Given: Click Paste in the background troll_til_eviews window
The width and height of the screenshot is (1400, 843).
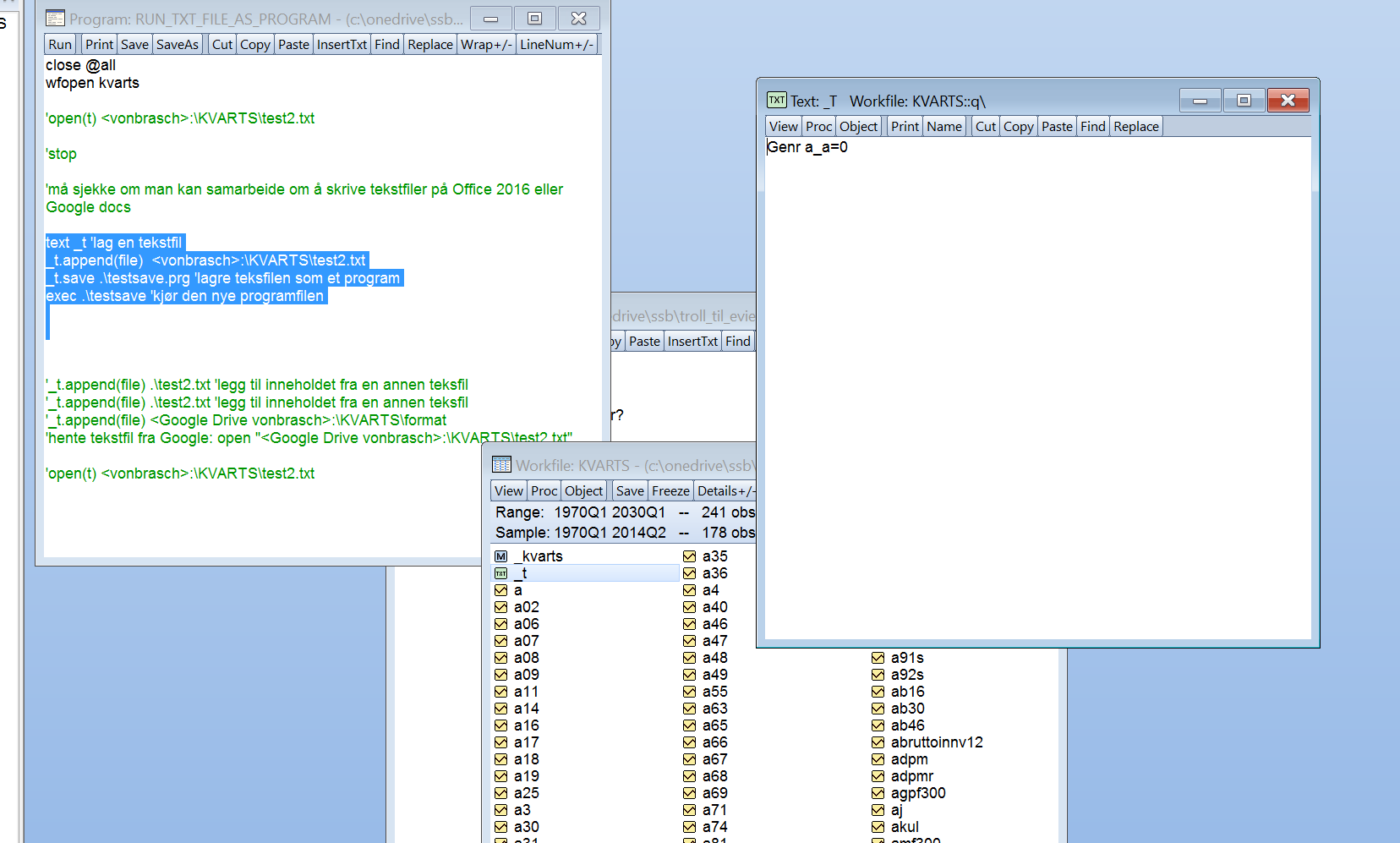Looking at the screenshot, I should coord(644,341).
